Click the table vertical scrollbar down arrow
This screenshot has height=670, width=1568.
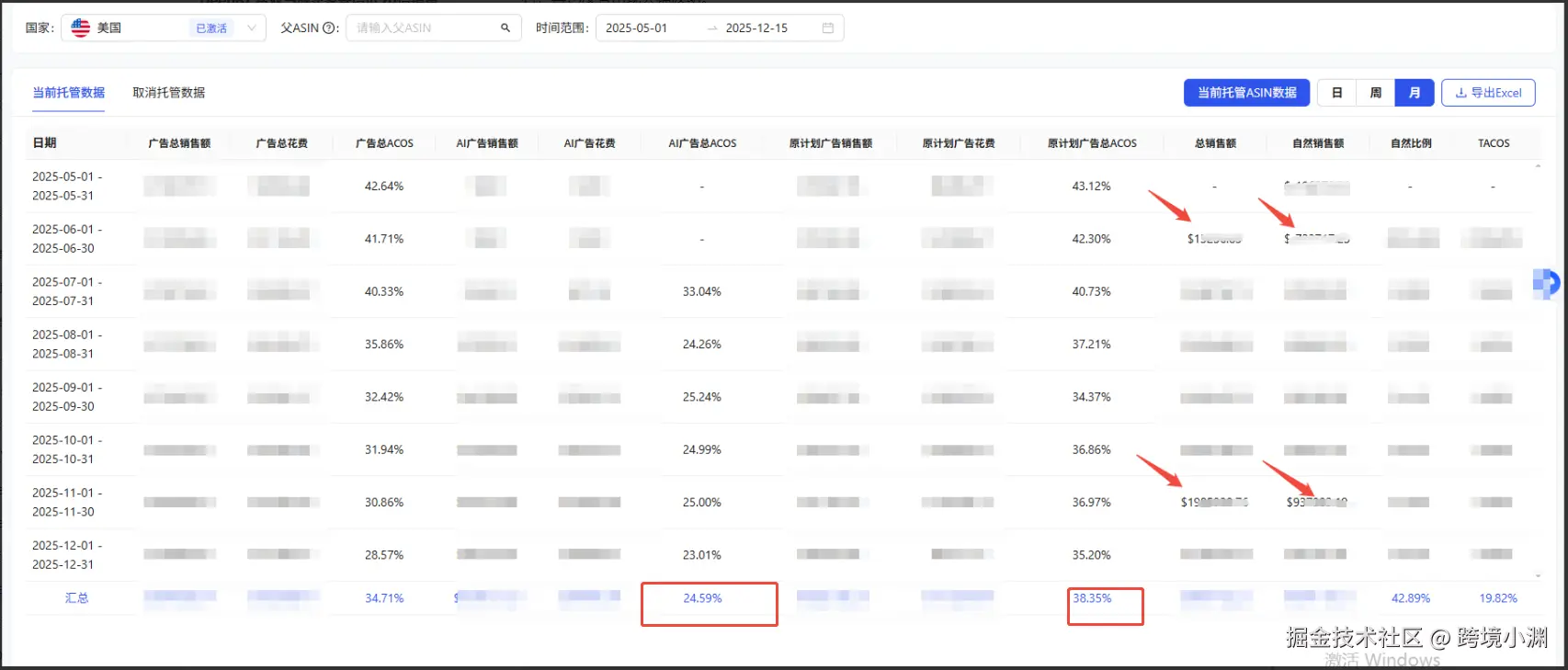click(x=1539, y=575)
